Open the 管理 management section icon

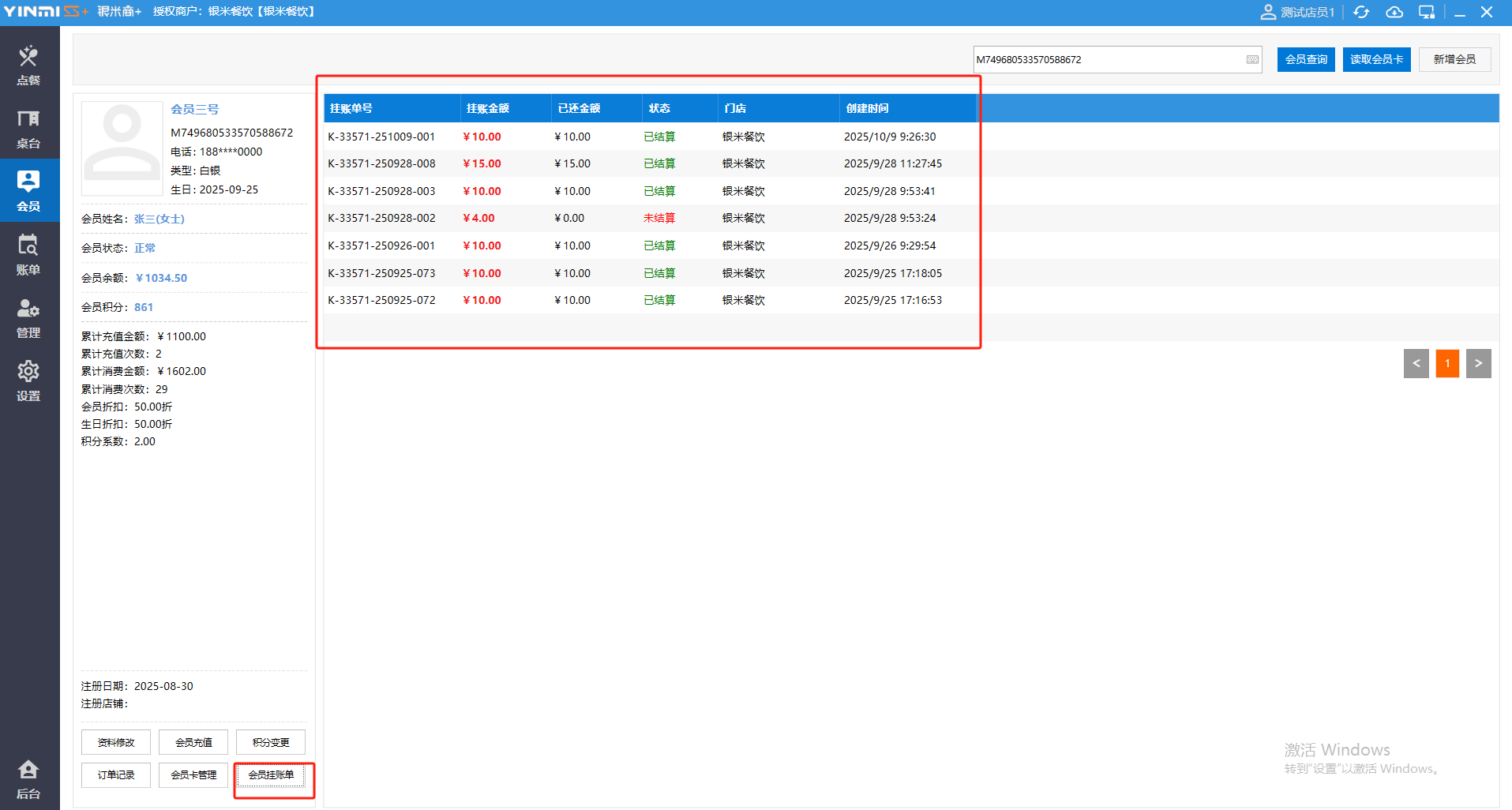[28, 318]
